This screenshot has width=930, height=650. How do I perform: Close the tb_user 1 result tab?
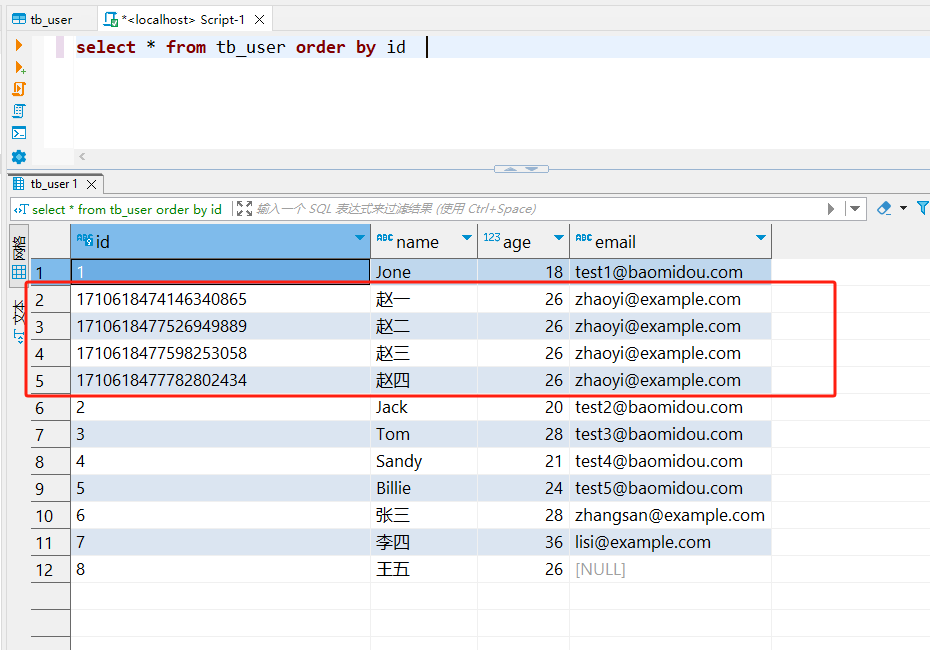[x=91, y=184]
